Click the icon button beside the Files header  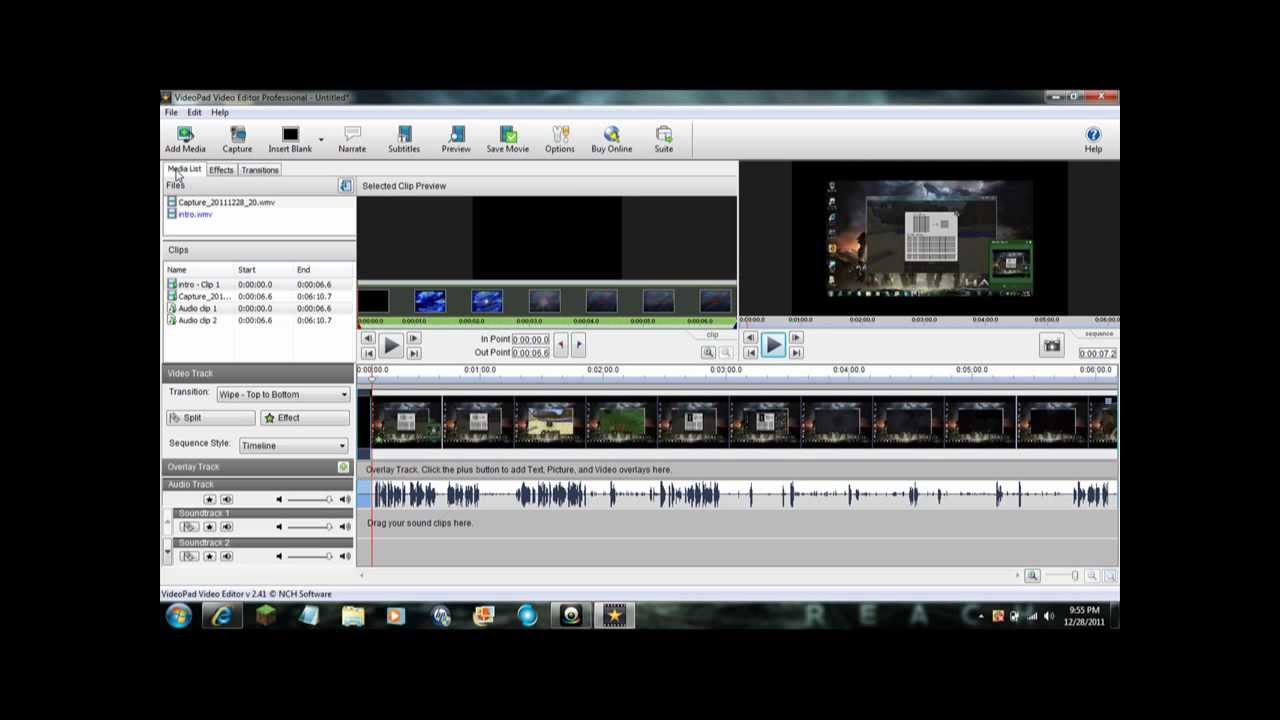pos(345,186)
